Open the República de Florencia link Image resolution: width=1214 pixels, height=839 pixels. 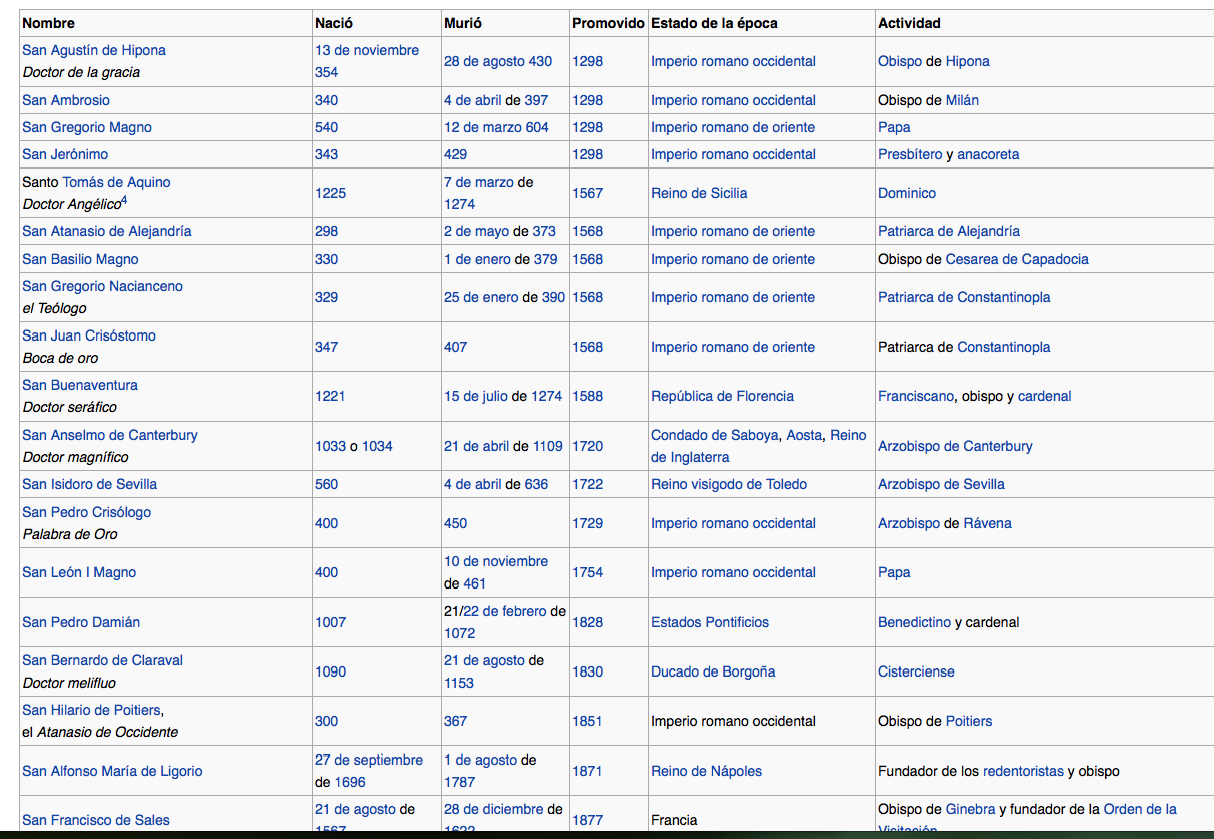coord(722,396)
